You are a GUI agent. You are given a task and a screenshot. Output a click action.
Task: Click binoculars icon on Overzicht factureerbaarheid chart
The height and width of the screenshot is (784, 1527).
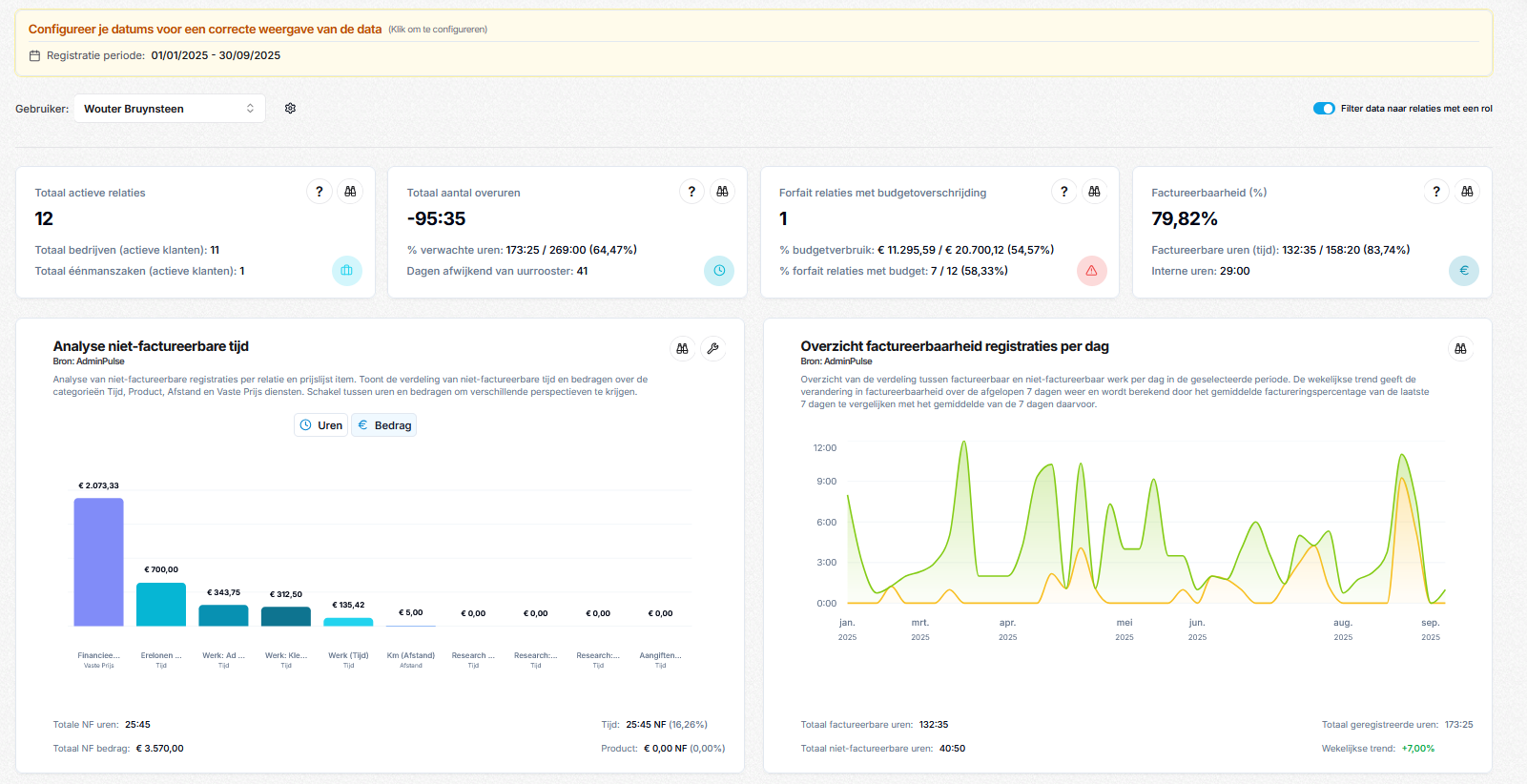point(1460,349)
